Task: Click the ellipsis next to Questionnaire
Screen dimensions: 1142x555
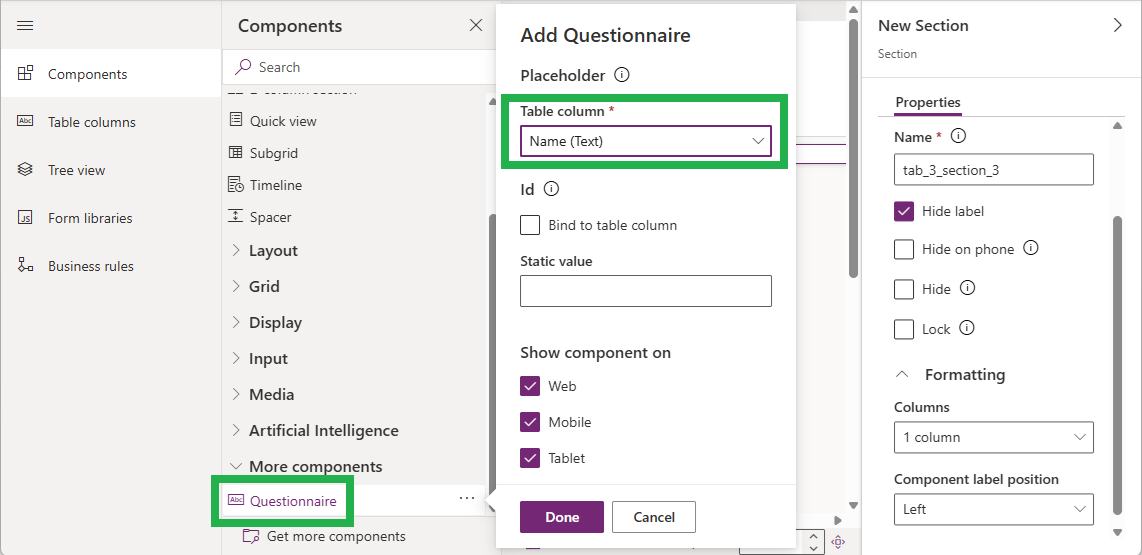Action: (x=467, y=498)
